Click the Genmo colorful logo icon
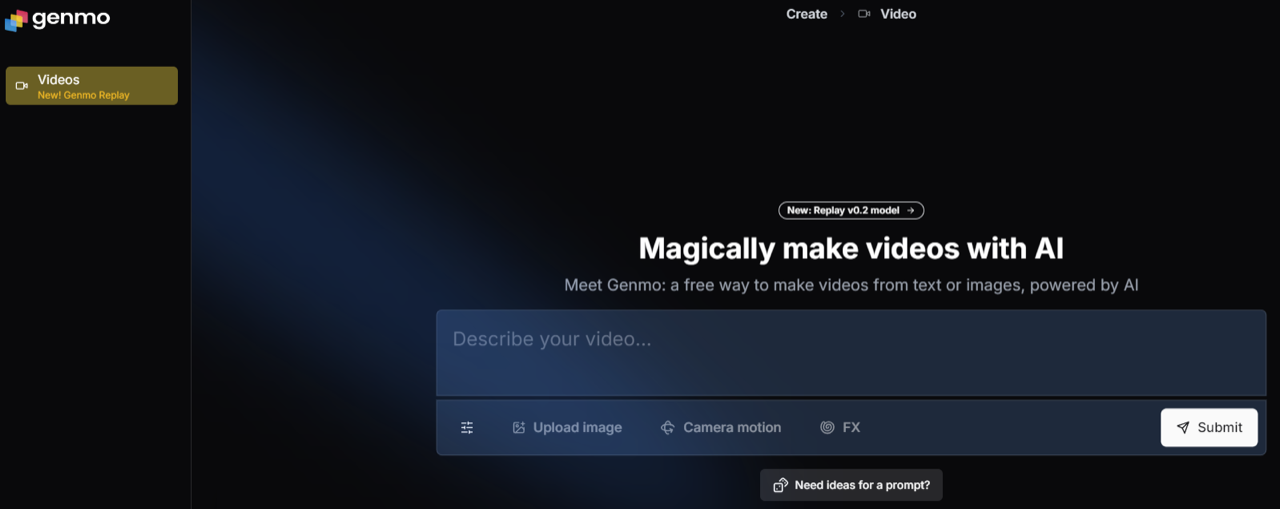 [x=16, y=20]
